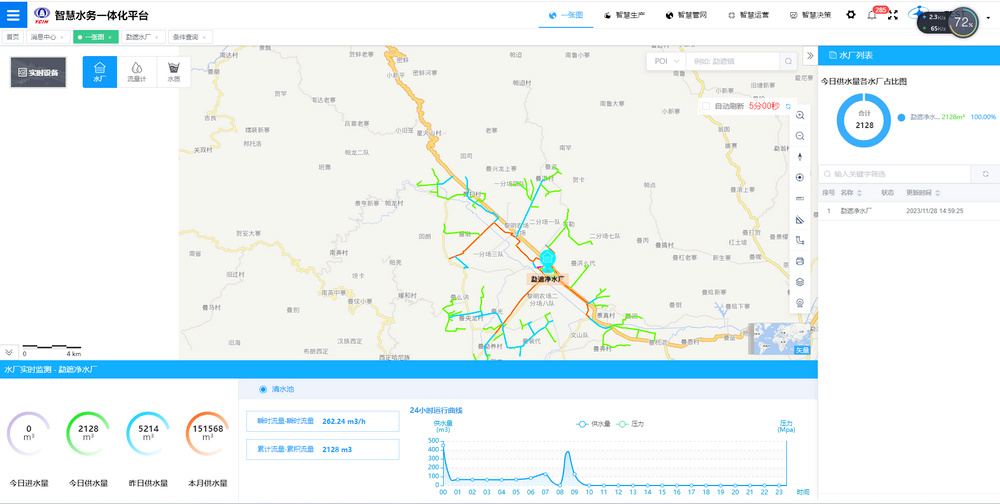This screenshot has width=1000, height=504.
Task: Toggle 供水量 series in chart legend
Action: [x=594, y=424]
